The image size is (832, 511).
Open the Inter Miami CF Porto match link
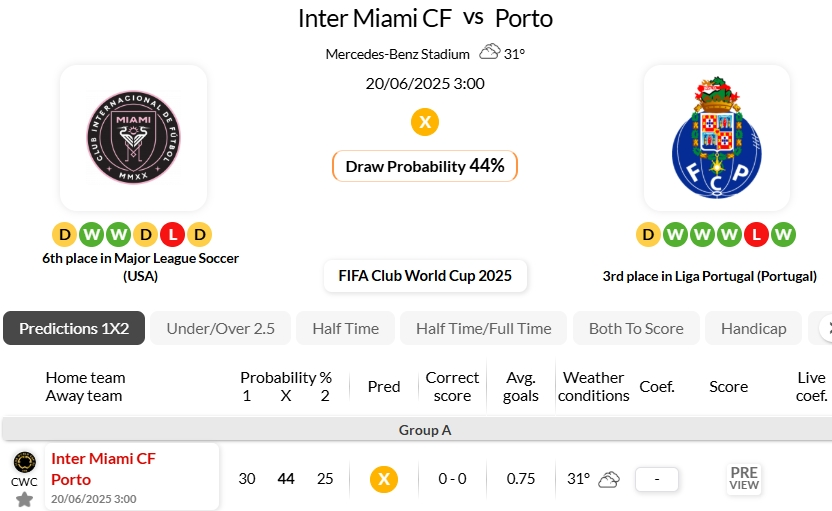(104, 469)
